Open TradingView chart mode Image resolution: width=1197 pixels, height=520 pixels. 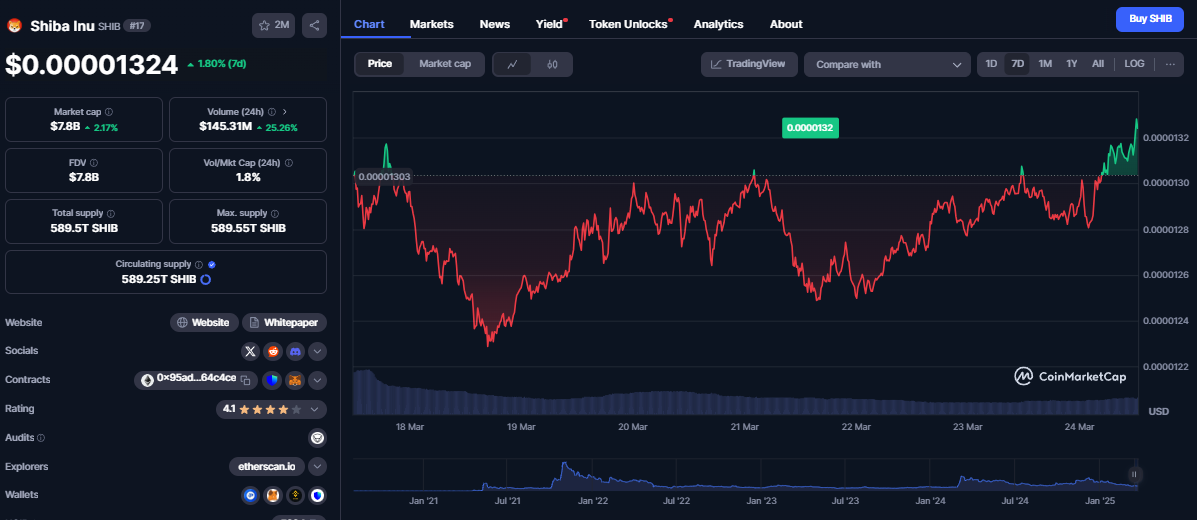tap(749, 64)
